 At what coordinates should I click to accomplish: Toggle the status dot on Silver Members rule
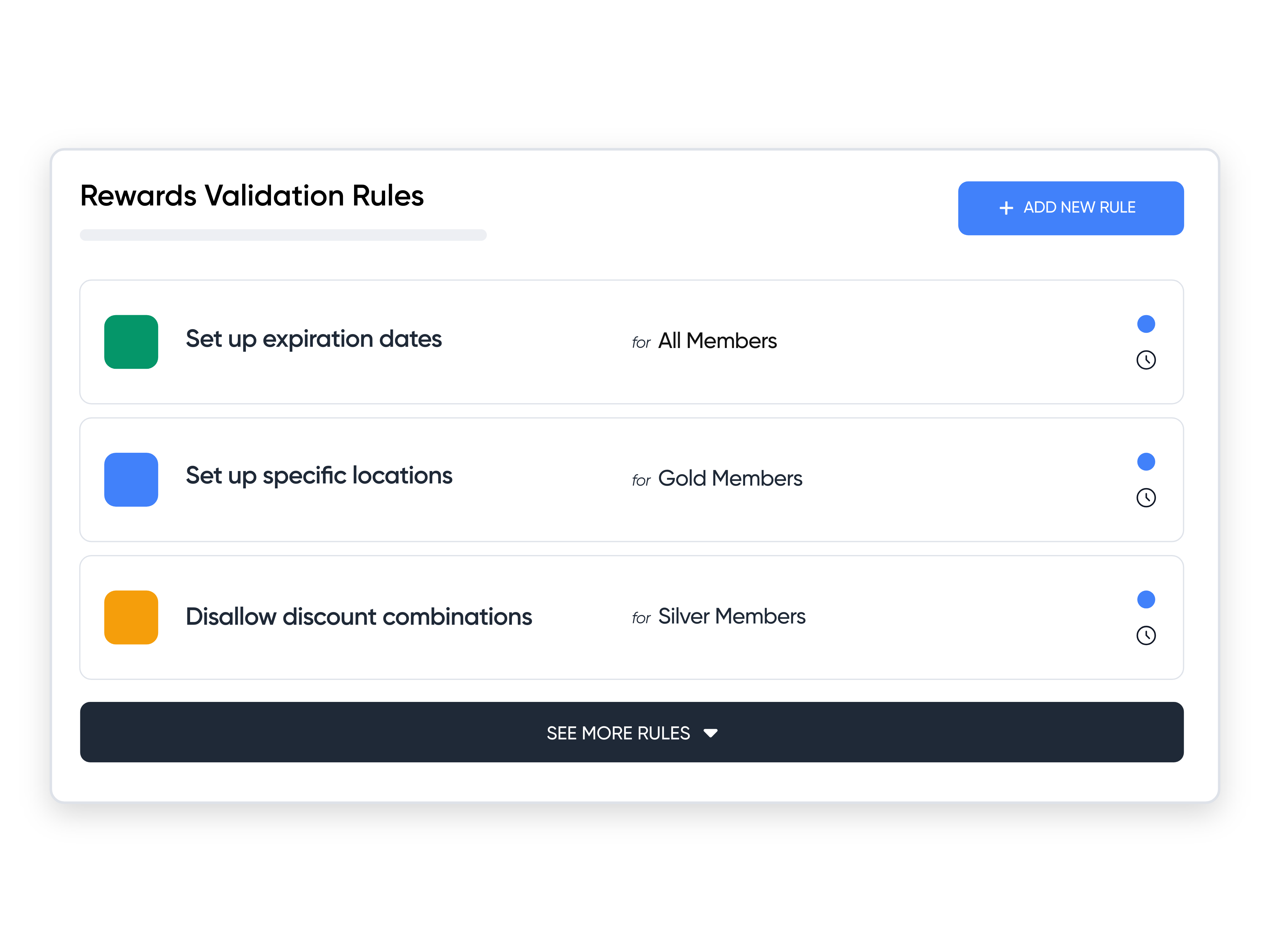click(x=1146, y=599)
